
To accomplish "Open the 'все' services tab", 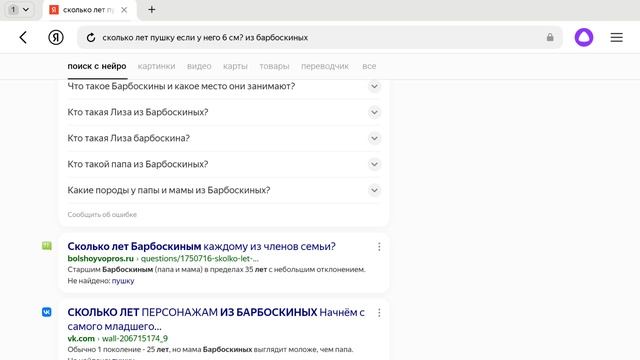I will 369,66.
